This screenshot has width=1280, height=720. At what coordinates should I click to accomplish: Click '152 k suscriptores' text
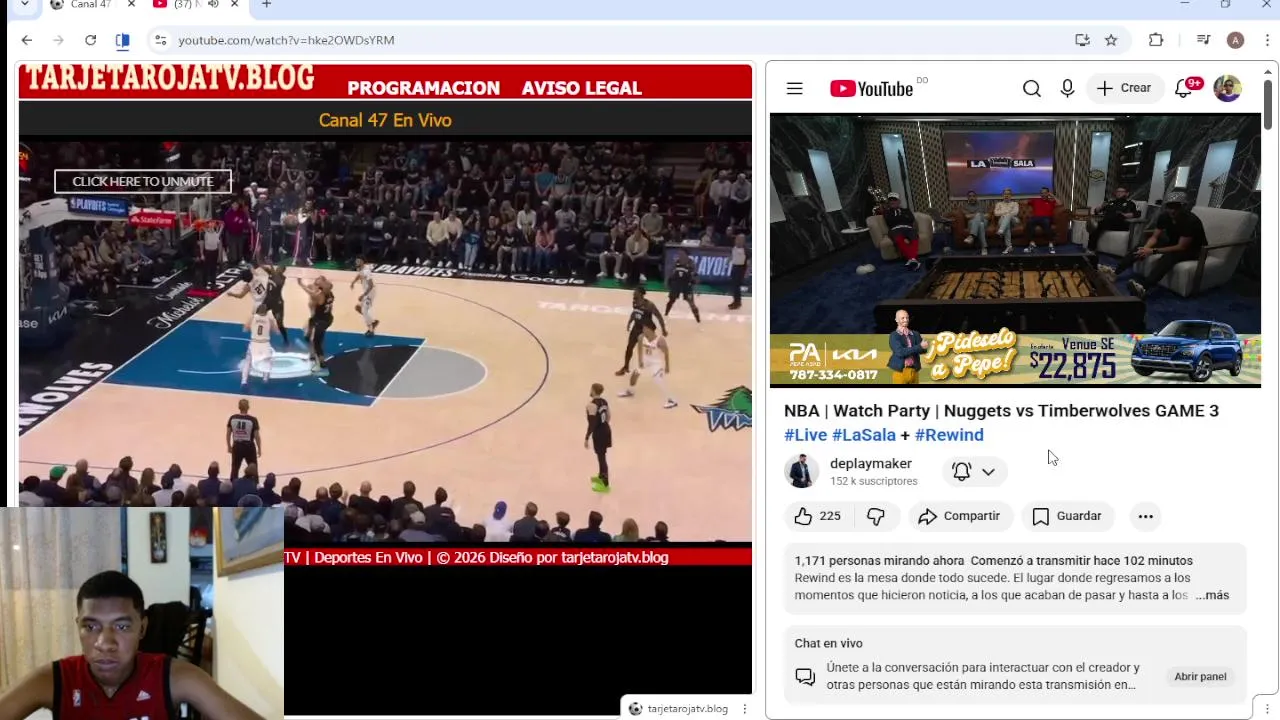pyautogui.click(x=873, y=481)
